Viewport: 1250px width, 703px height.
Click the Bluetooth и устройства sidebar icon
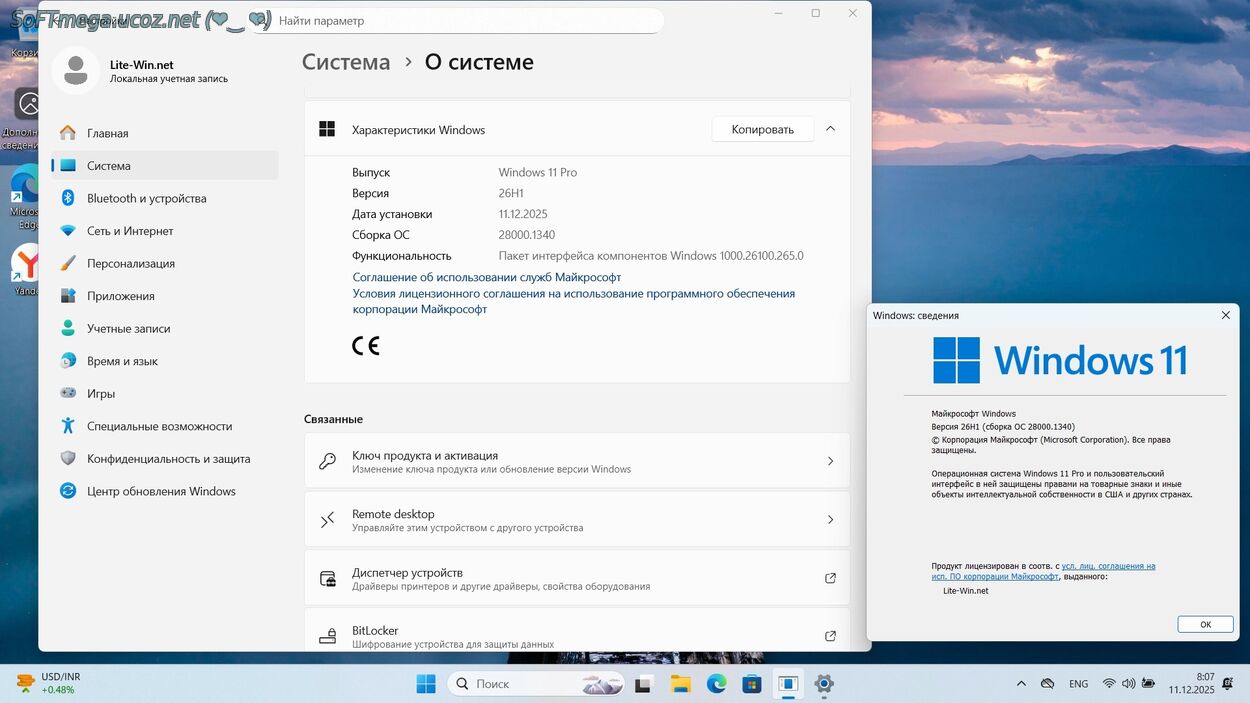tap(68, 198)
